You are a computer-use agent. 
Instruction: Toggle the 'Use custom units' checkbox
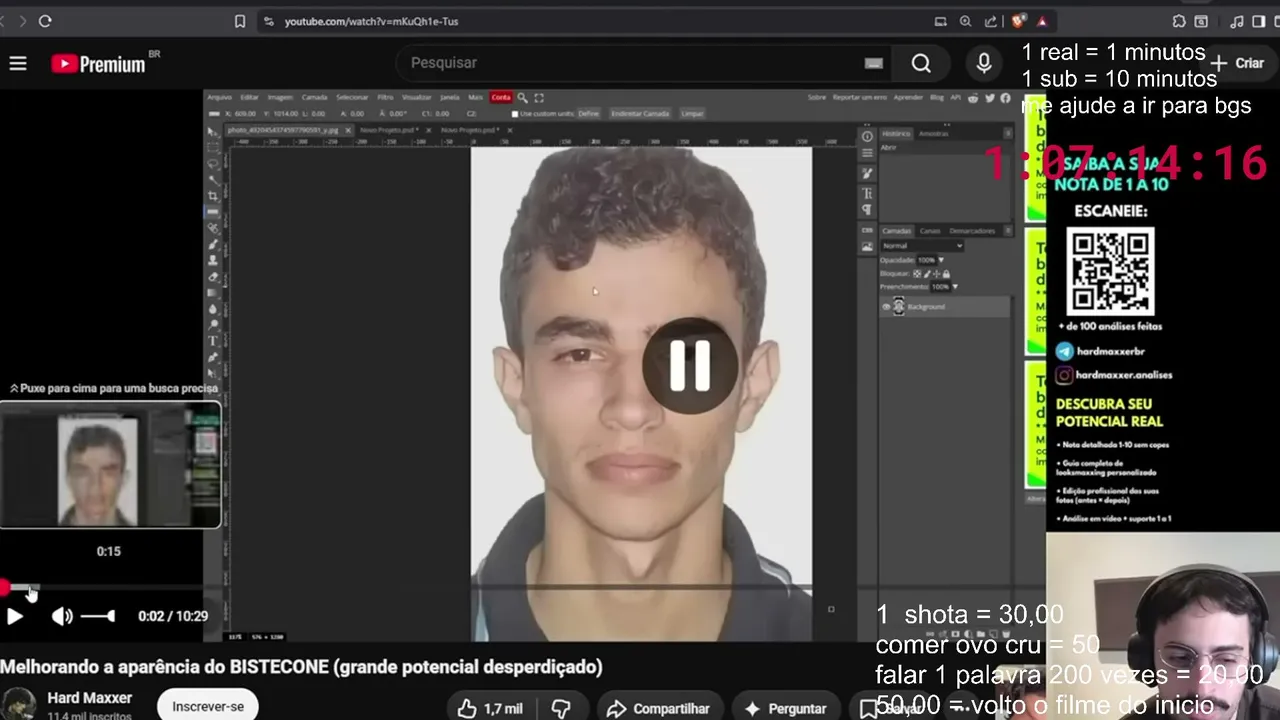tap(515, 114)
